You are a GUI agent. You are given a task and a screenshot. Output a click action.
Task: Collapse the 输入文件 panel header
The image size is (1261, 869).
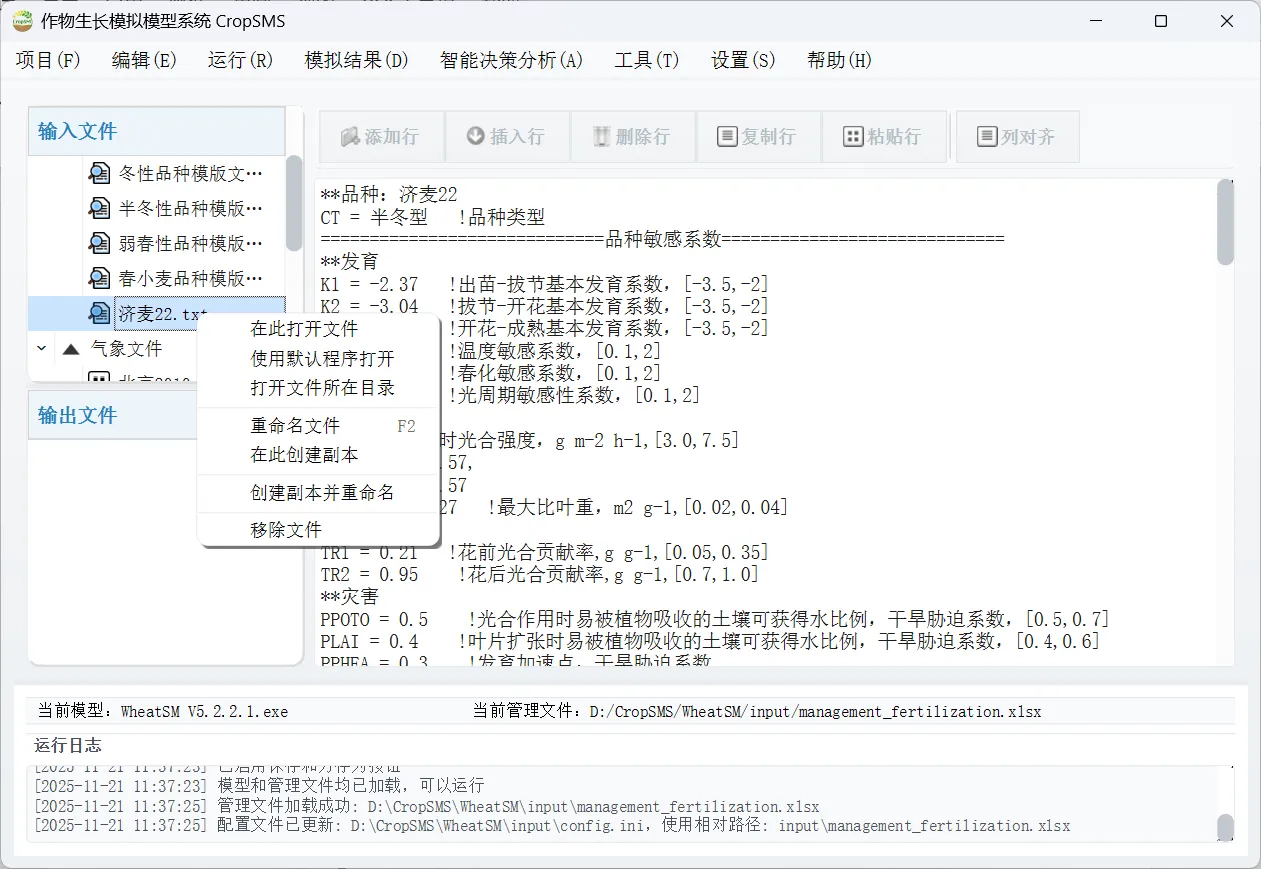pyautogui.click(x=77, y=131)
